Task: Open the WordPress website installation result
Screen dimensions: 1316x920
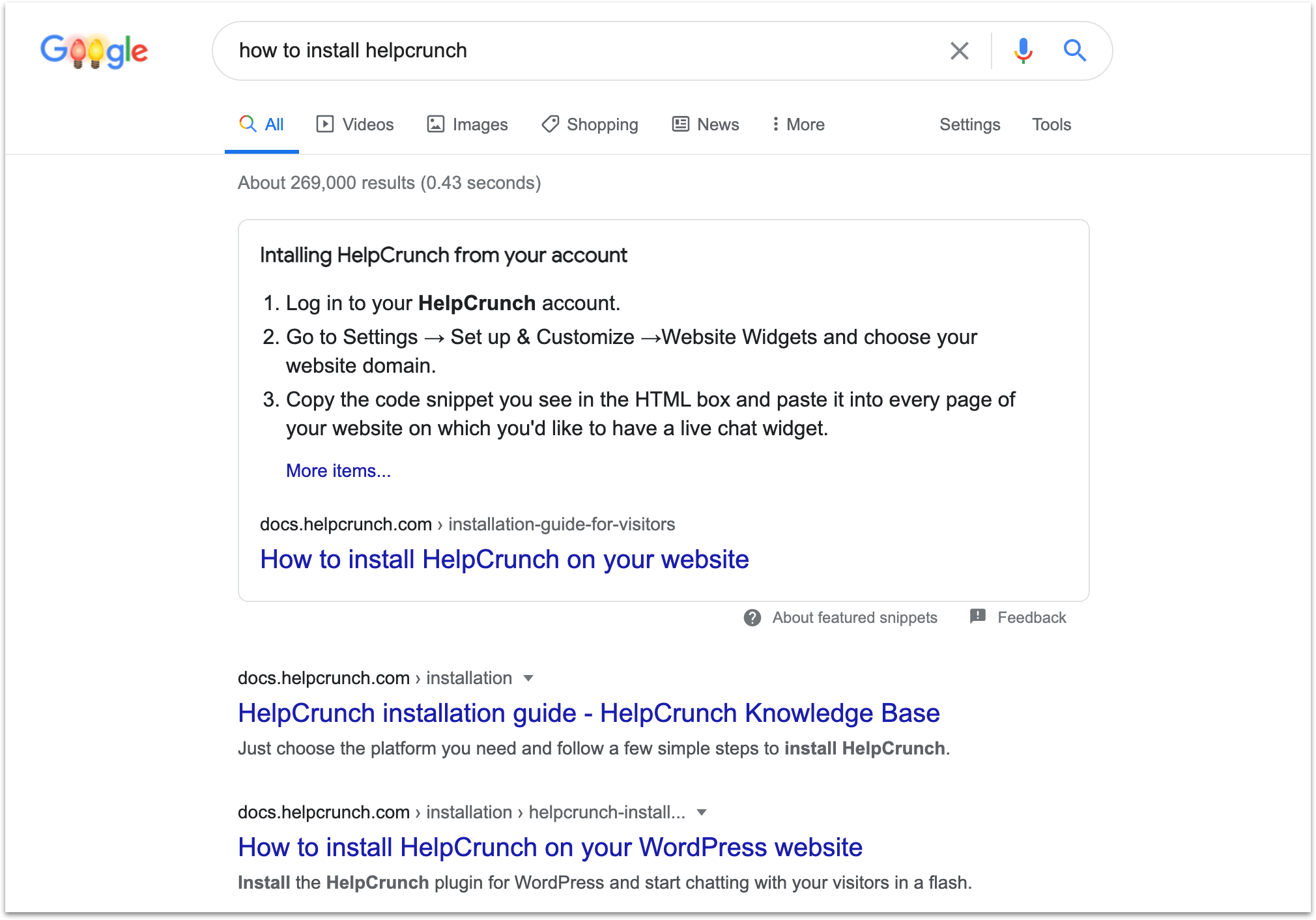Action: [x=550, y=847]
